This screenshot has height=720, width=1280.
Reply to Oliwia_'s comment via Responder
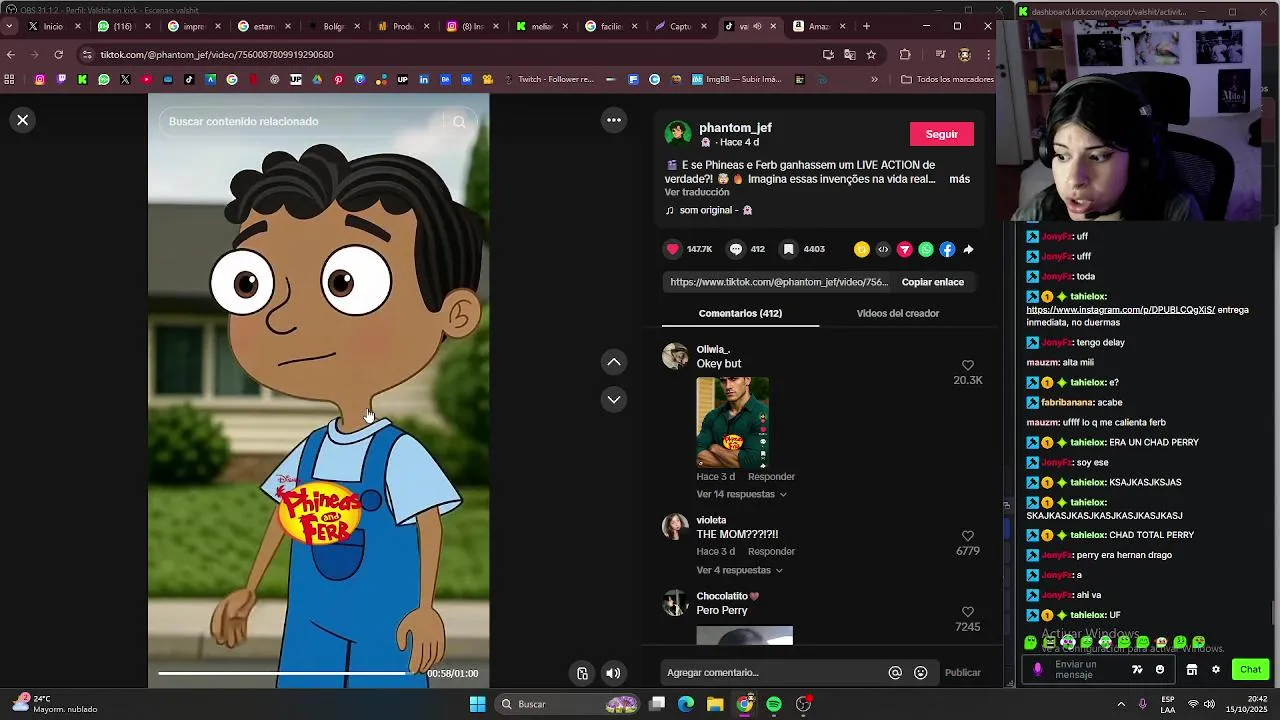click(771, 477)
